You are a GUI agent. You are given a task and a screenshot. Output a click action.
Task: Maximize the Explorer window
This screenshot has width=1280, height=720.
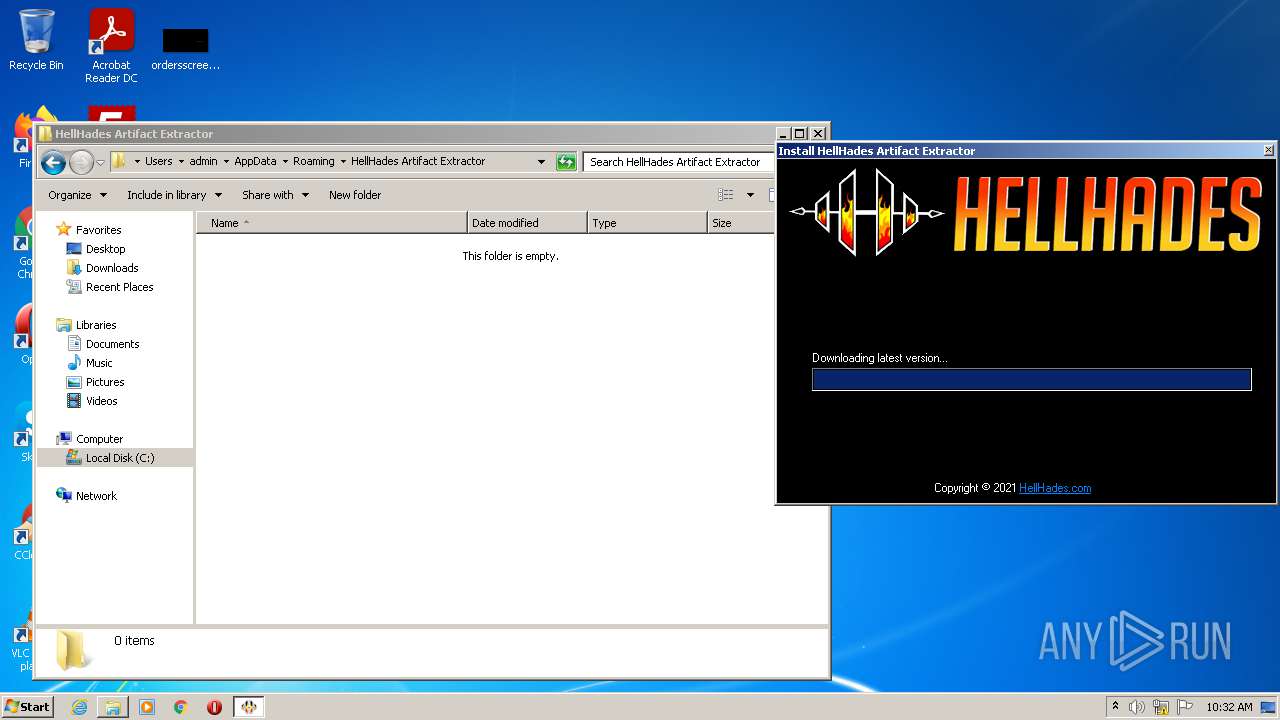[799, 133]
